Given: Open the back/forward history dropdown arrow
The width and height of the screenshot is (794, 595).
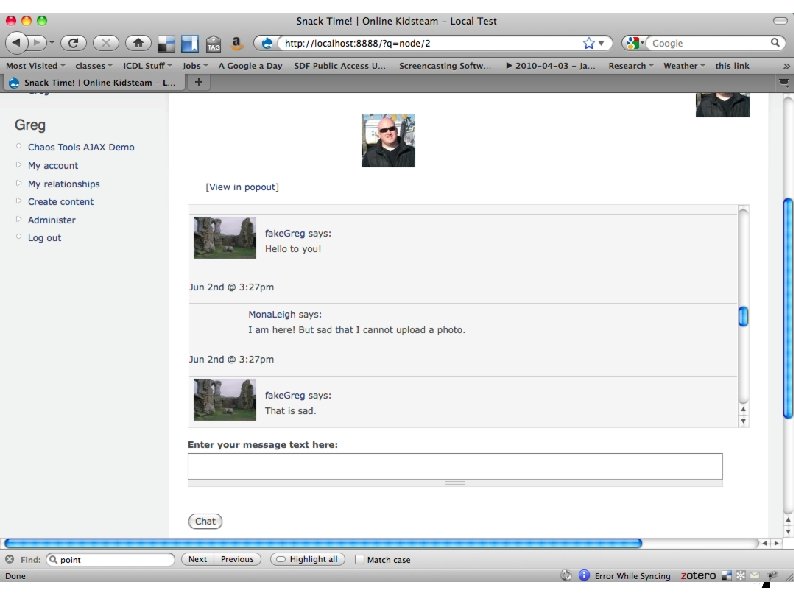Looking at the screenshot, I should click(52, 43).
